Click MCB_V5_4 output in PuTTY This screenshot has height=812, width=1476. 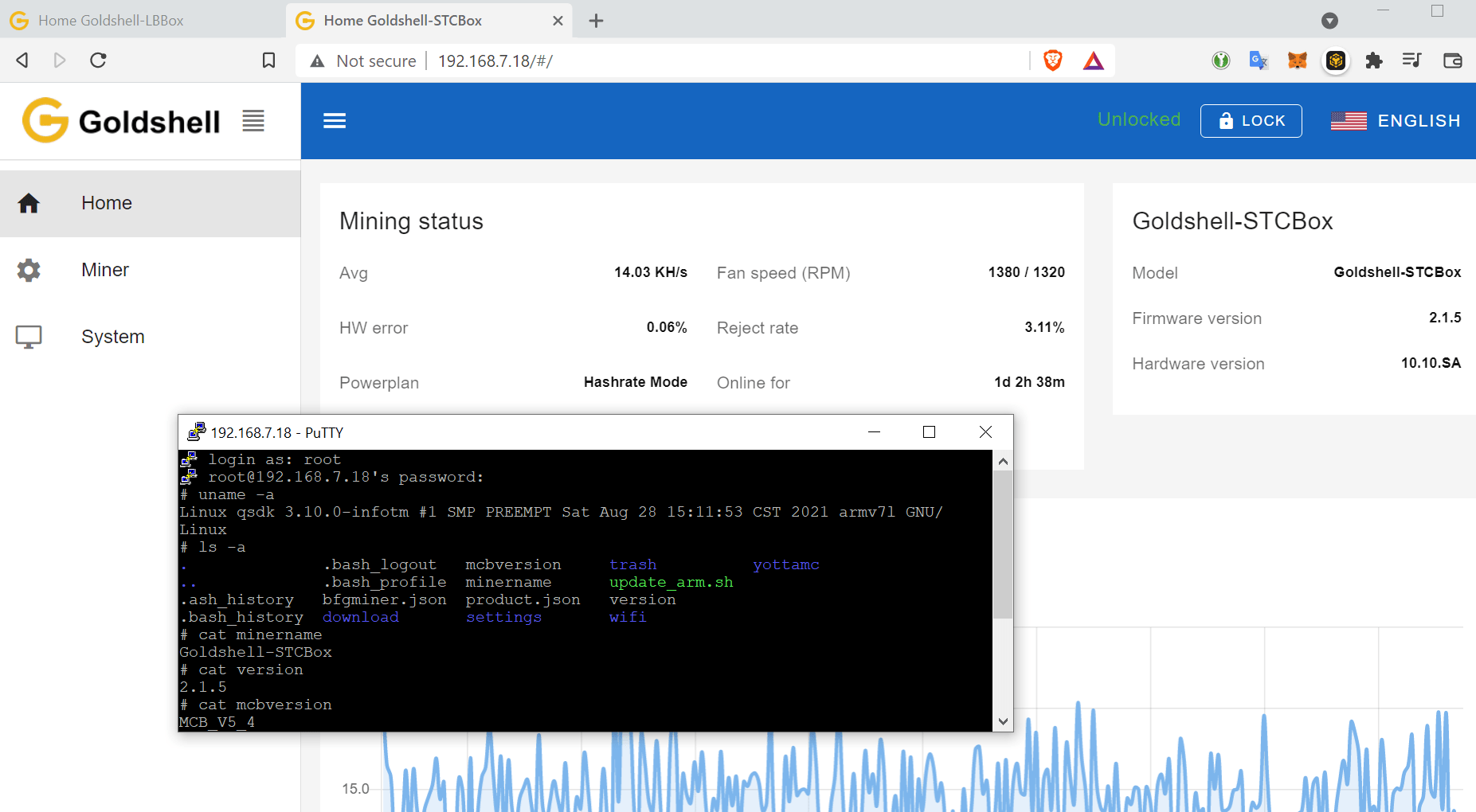[x=217, y=722]
